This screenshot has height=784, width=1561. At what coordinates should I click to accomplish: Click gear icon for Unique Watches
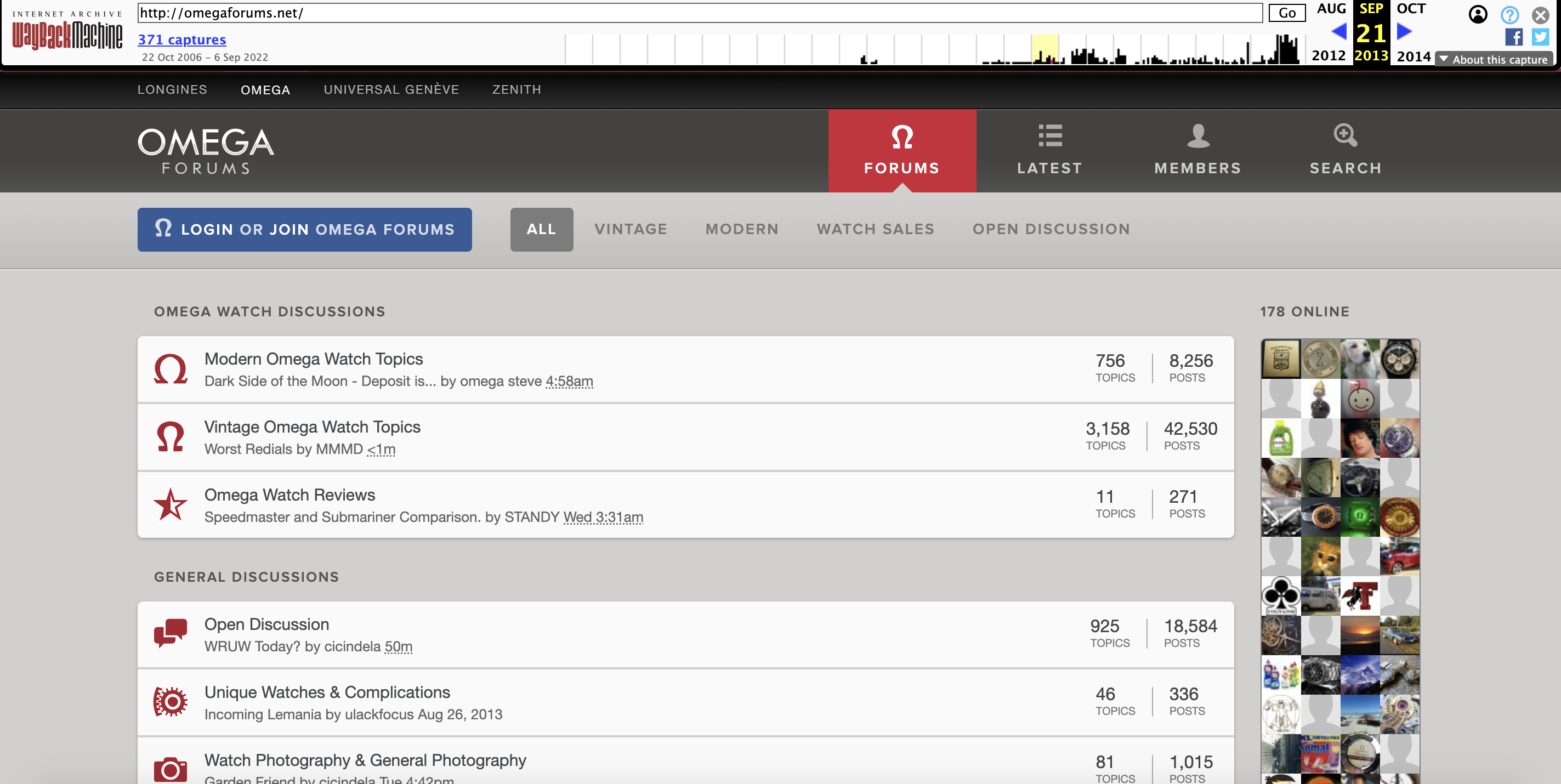click(171, 702)
